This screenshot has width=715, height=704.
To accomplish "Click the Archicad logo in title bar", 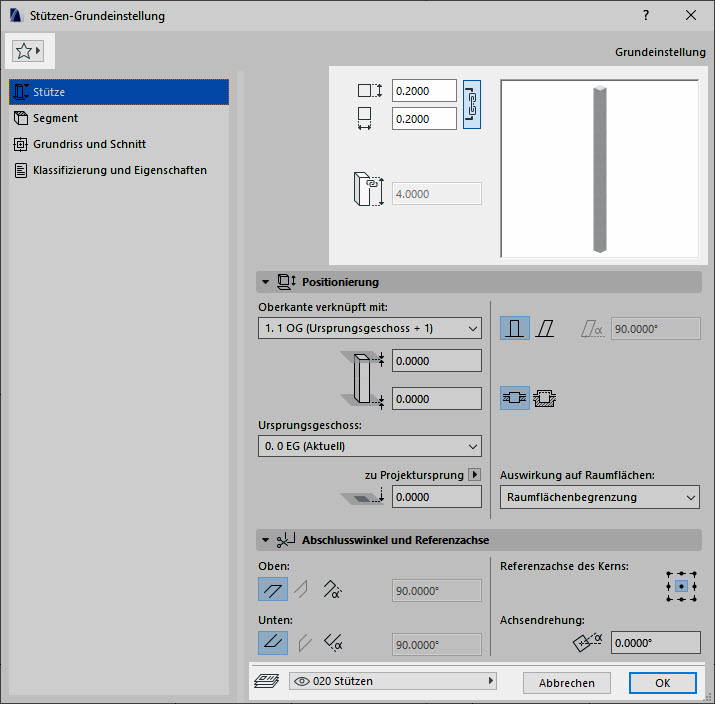I will point(16,16).
